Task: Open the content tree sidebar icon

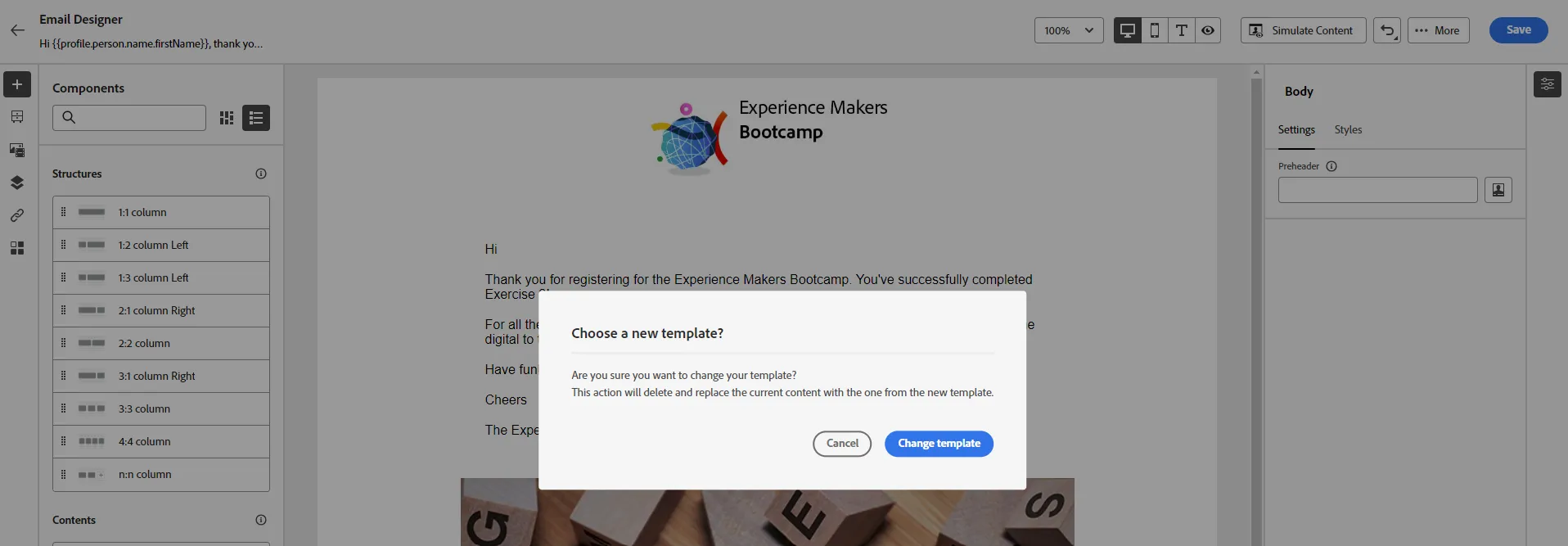Action: [17, 117]
